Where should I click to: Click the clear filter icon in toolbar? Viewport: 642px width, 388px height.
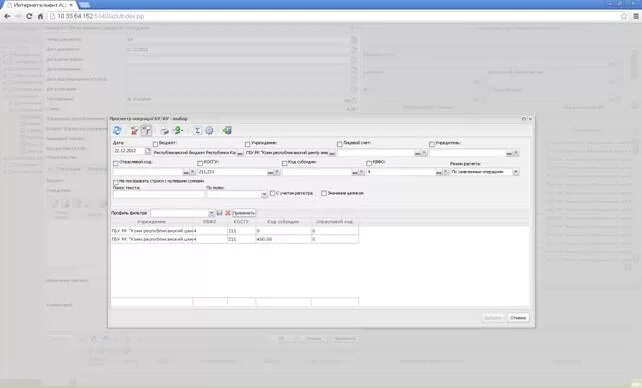tap(134, 131)
